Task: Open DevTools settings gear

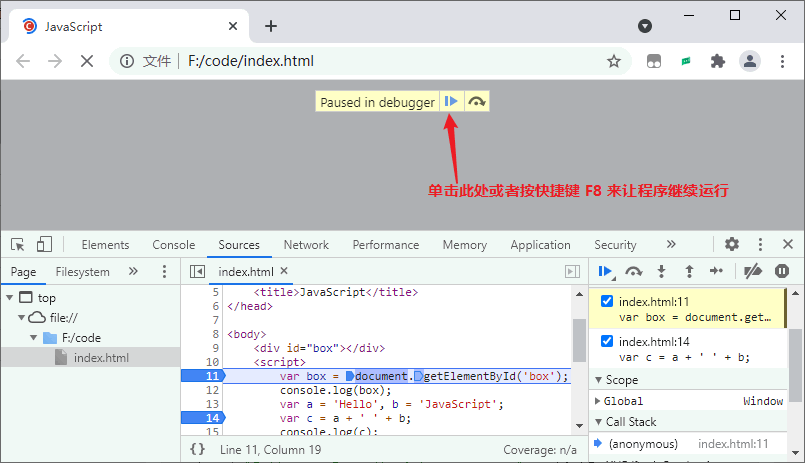Action: click(732, 244)
